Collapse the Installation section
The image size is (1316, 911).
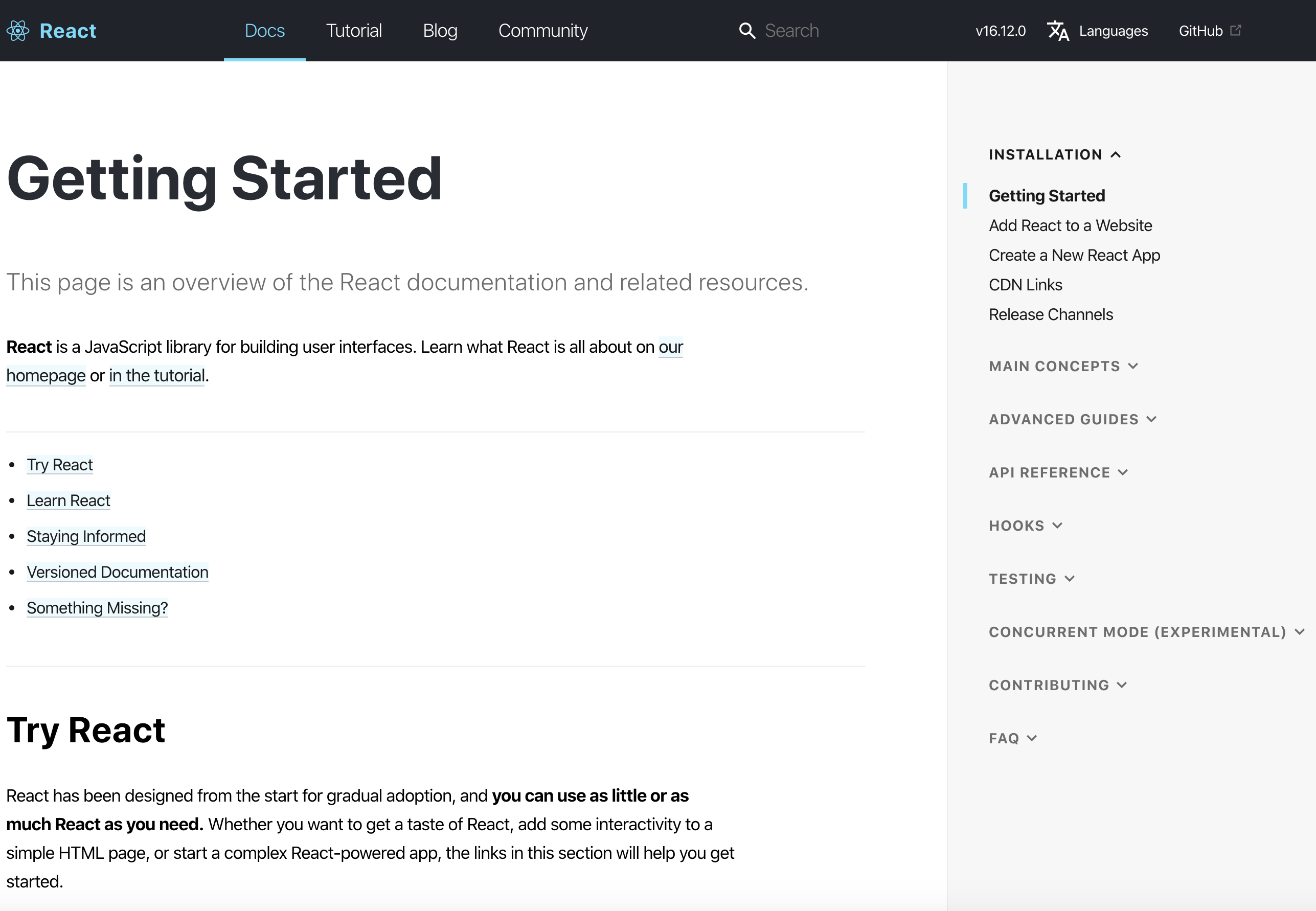(1055, 155)
